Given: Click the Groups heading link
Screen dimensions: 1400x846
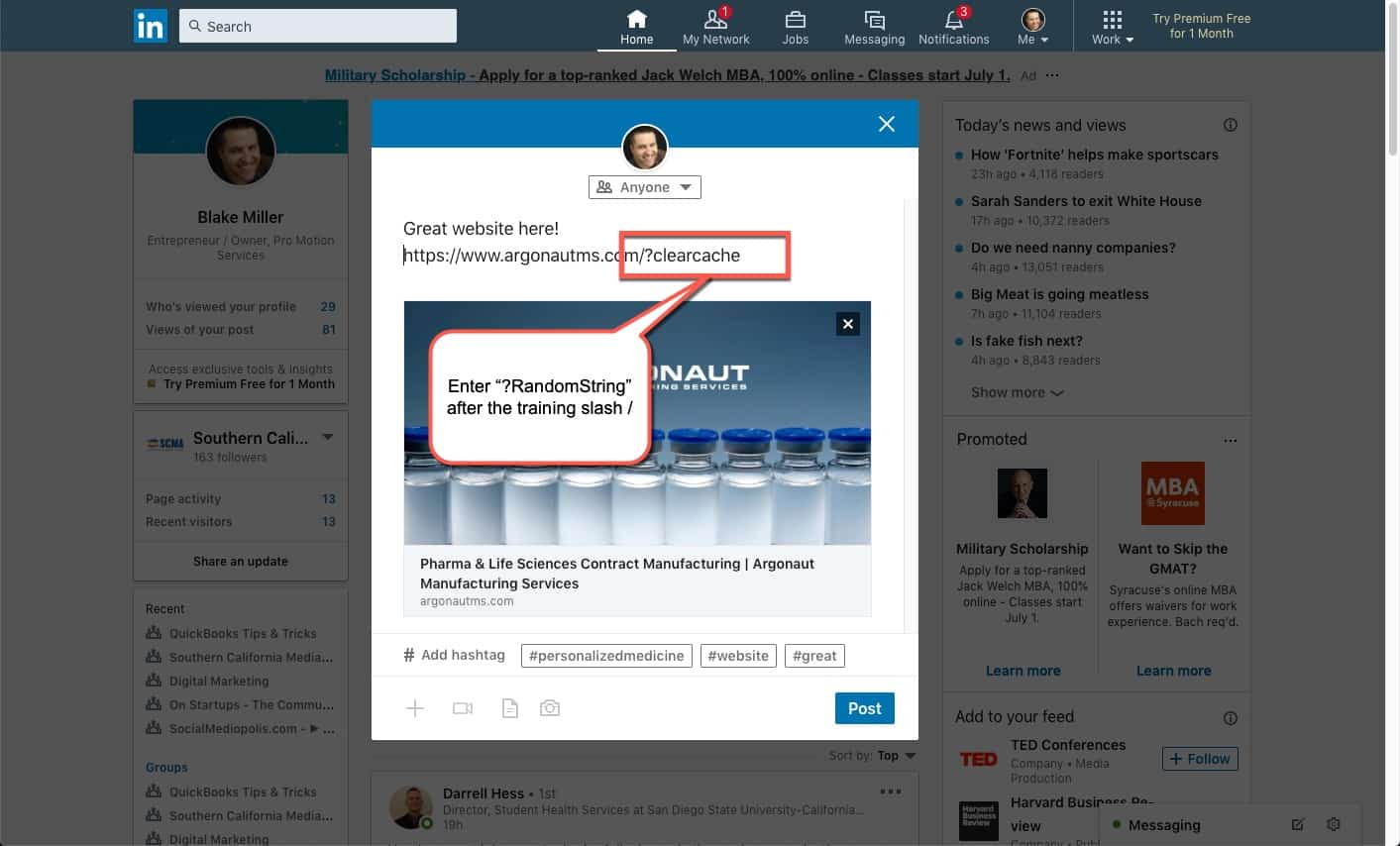Looking at the screenshot, I should pos(166,768).
